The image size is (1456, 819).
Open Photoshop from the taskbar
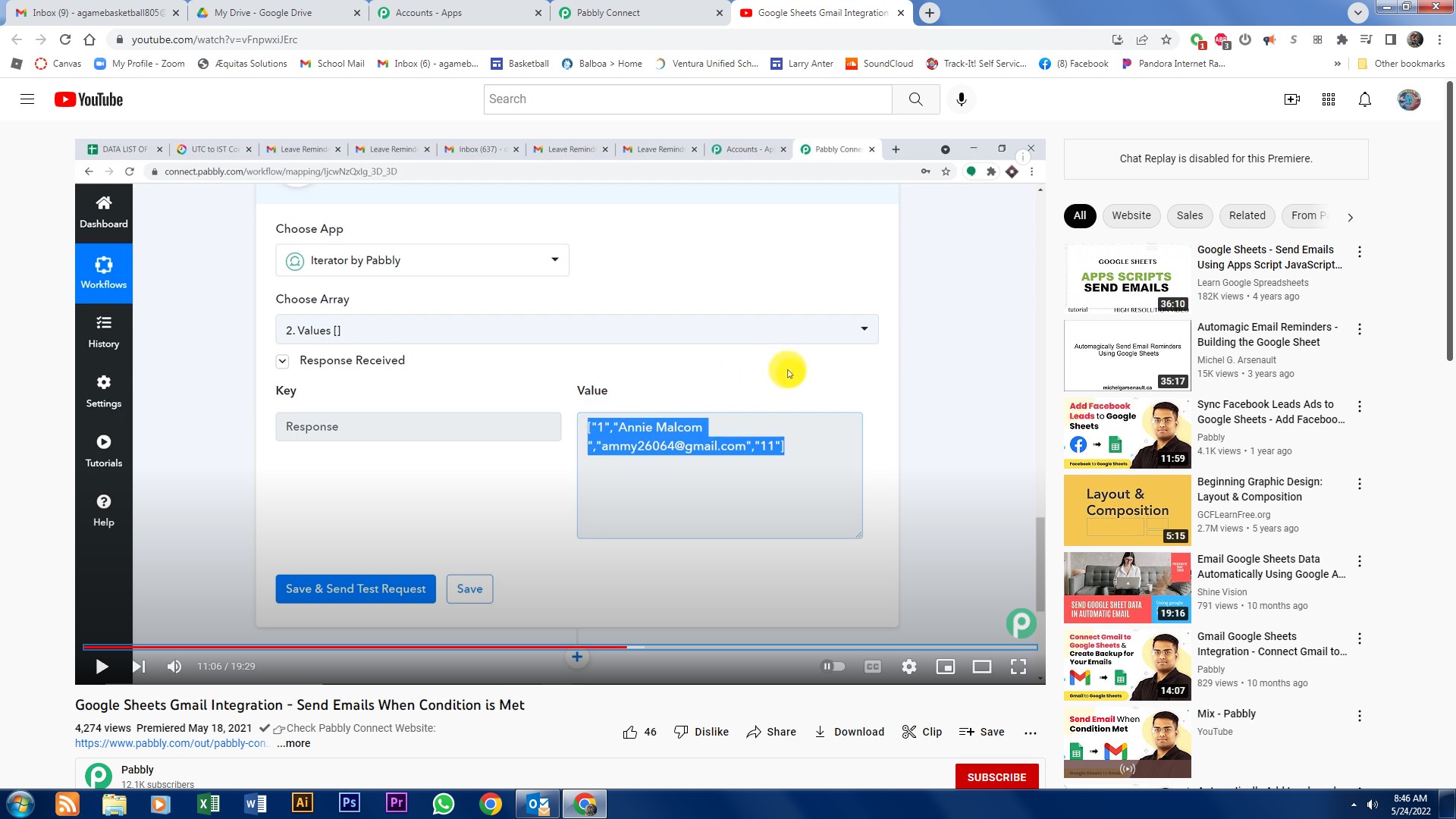[349, 804]
